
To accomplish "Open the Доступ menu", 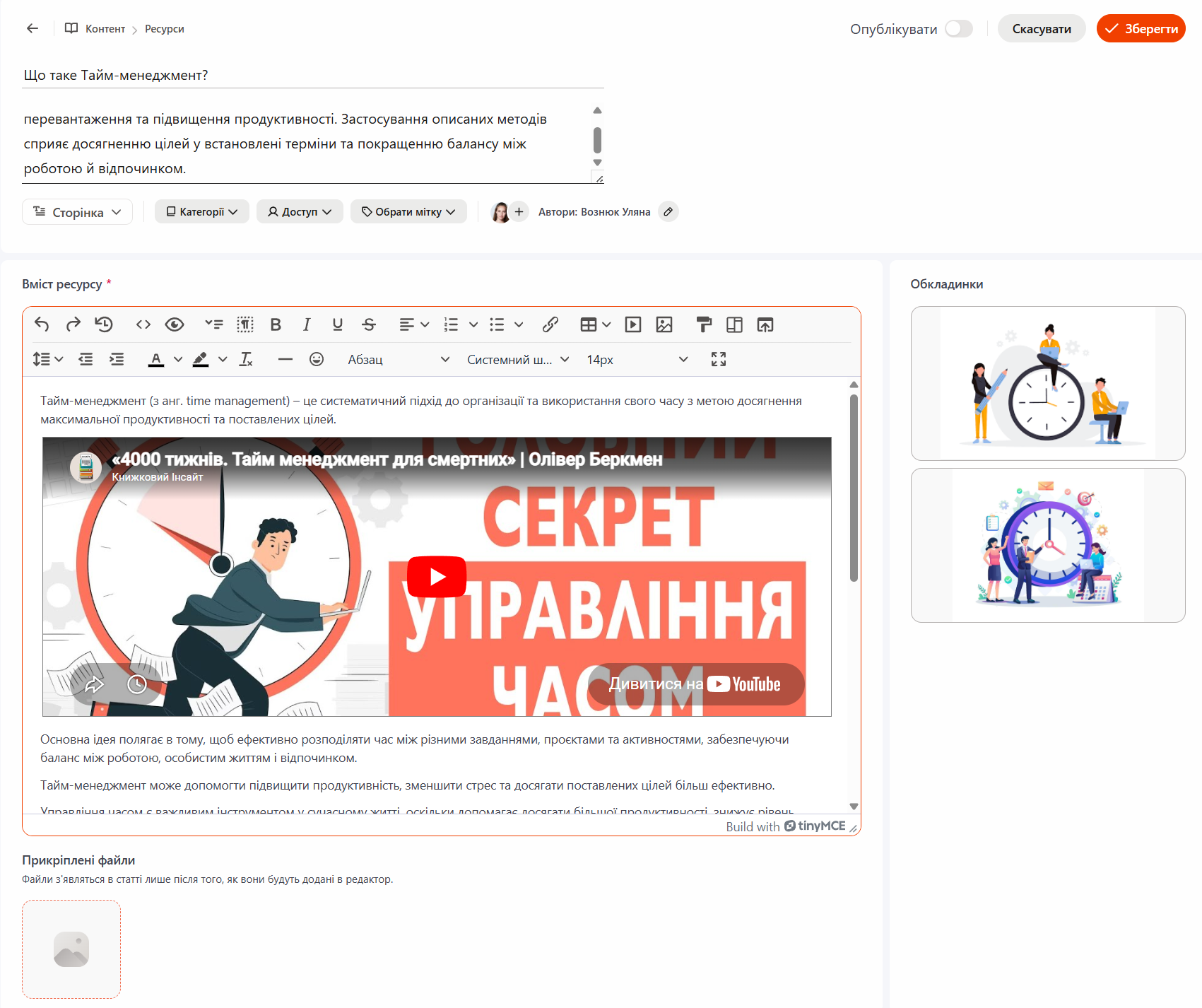I will click(x=300, y=211).
